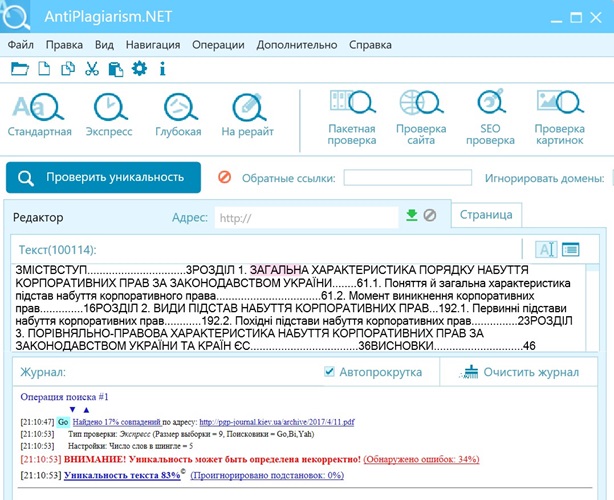
Task: Click the Очистить журнал button label
Action: pos(531,372)
